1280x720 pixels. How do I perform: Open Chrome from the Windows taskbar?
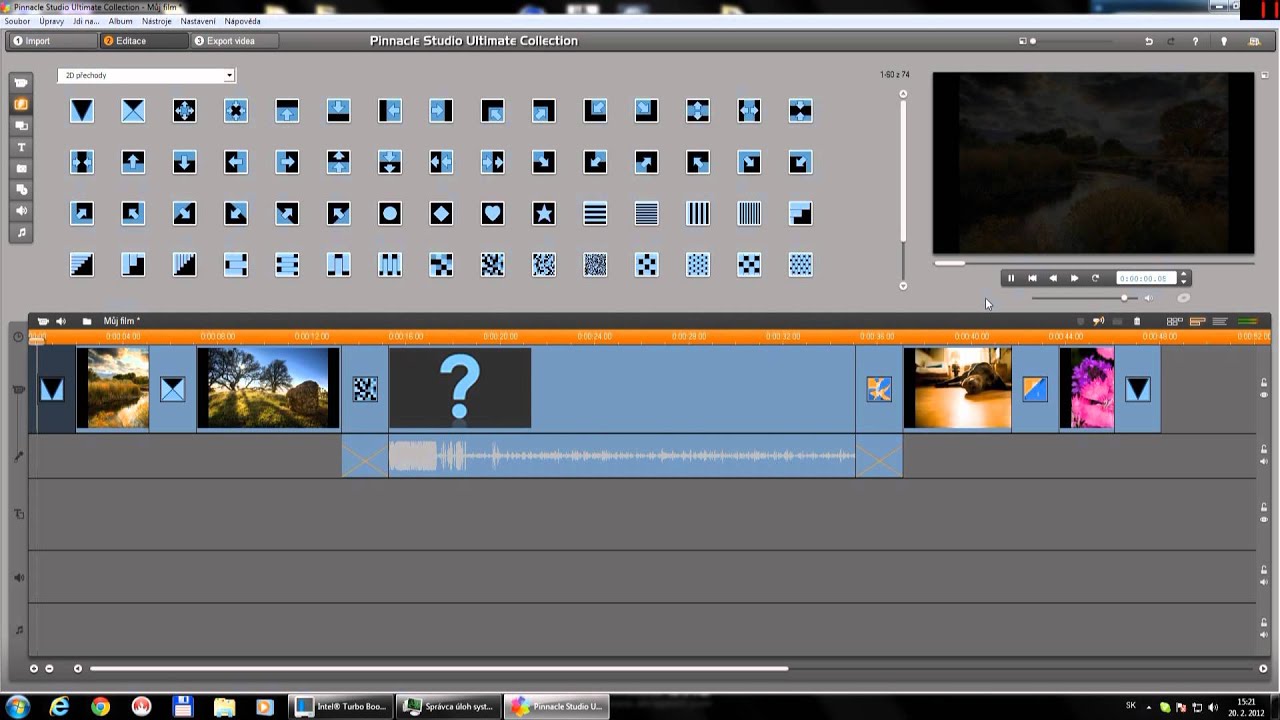[x=100, y=707]
